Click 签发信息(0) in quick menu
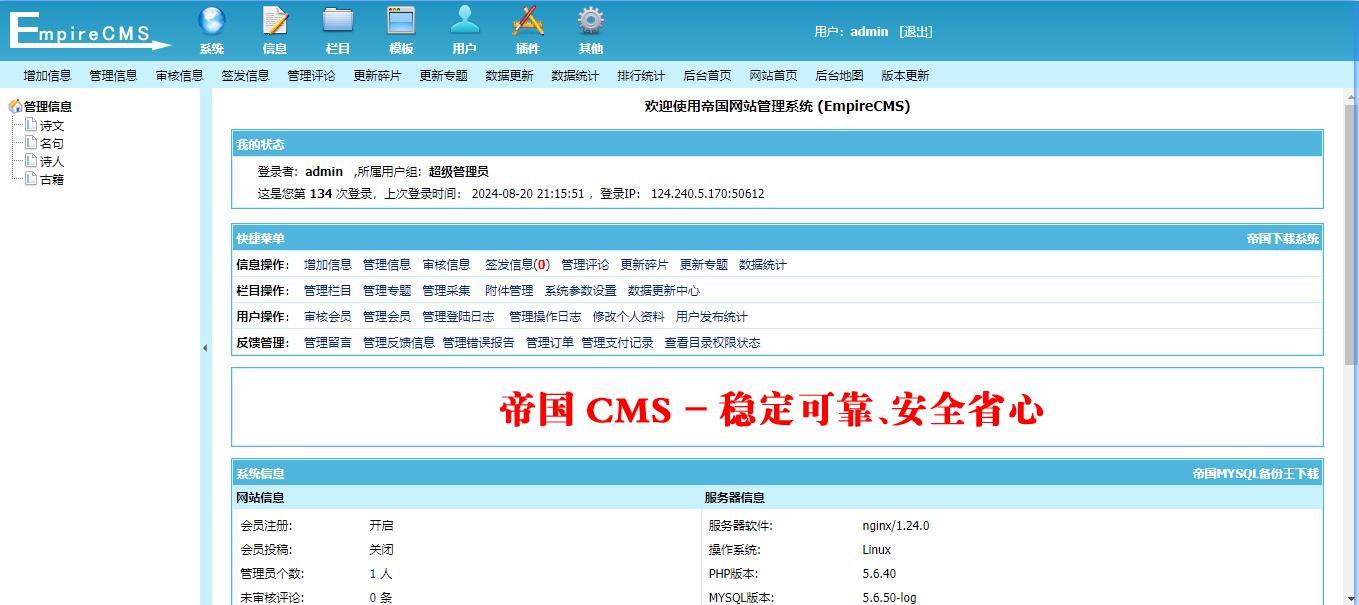The width and height of the screenshot is (1359, 605). (x=517, y=265)
